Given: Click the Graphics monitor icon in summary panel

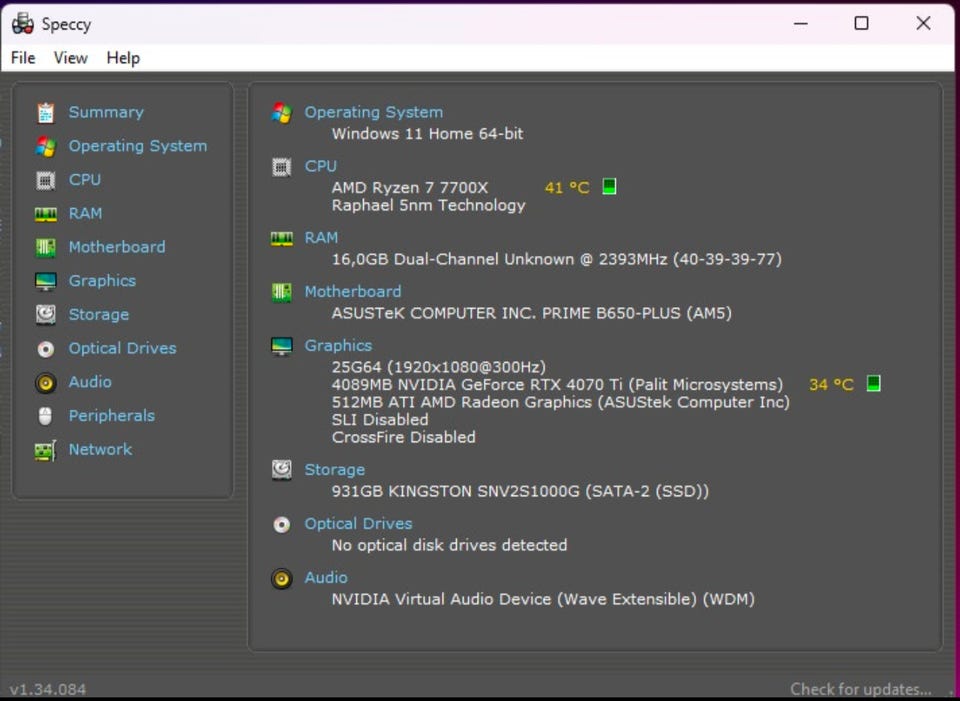Looking at the screenshot, I should tap(282, 346).
